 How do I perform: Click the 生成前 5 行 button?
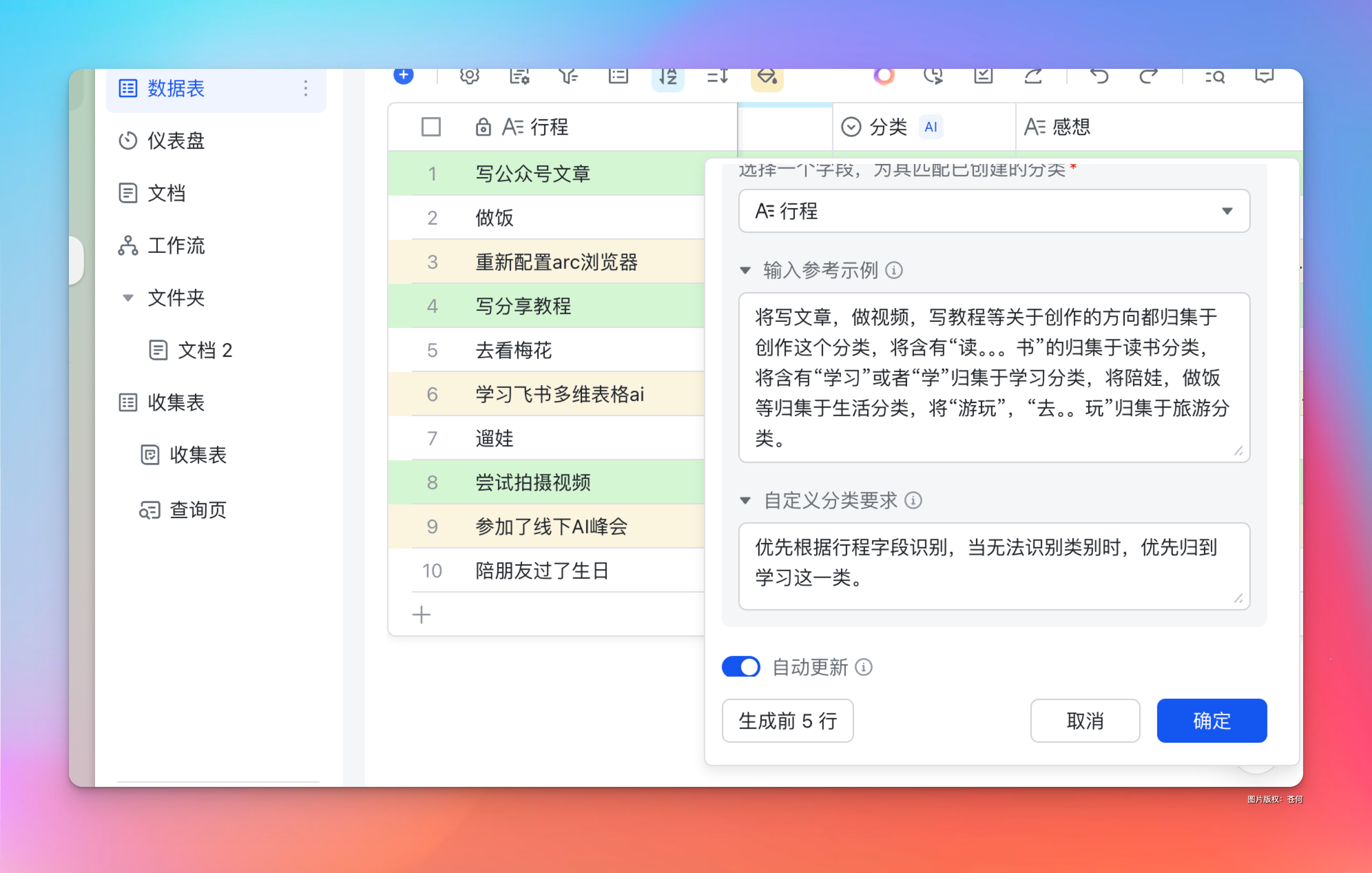click(x=787, y=721)
